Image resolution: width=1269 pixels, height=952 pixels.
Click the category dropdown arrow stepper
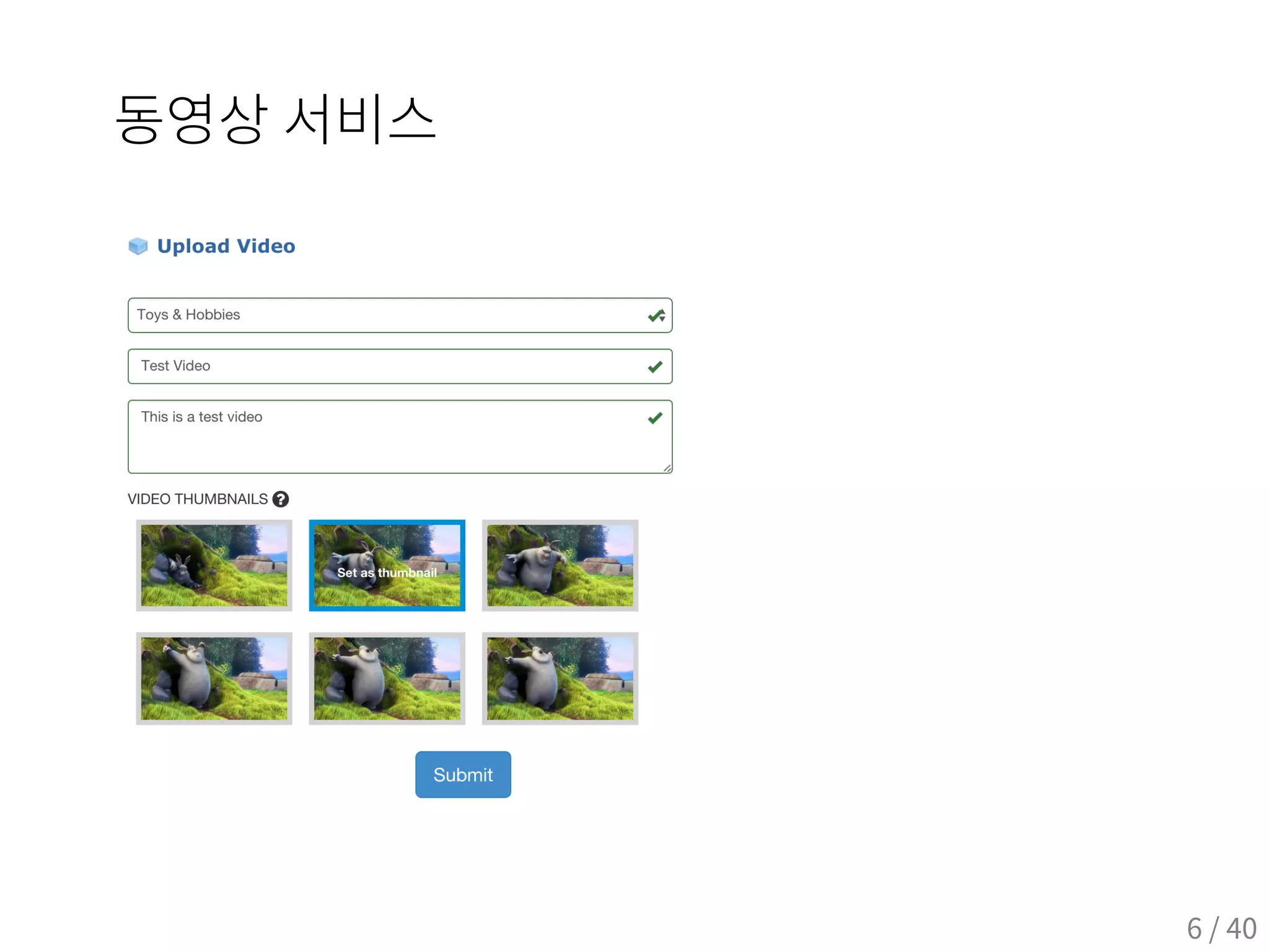pyautogui.click(x=662, y=315)
